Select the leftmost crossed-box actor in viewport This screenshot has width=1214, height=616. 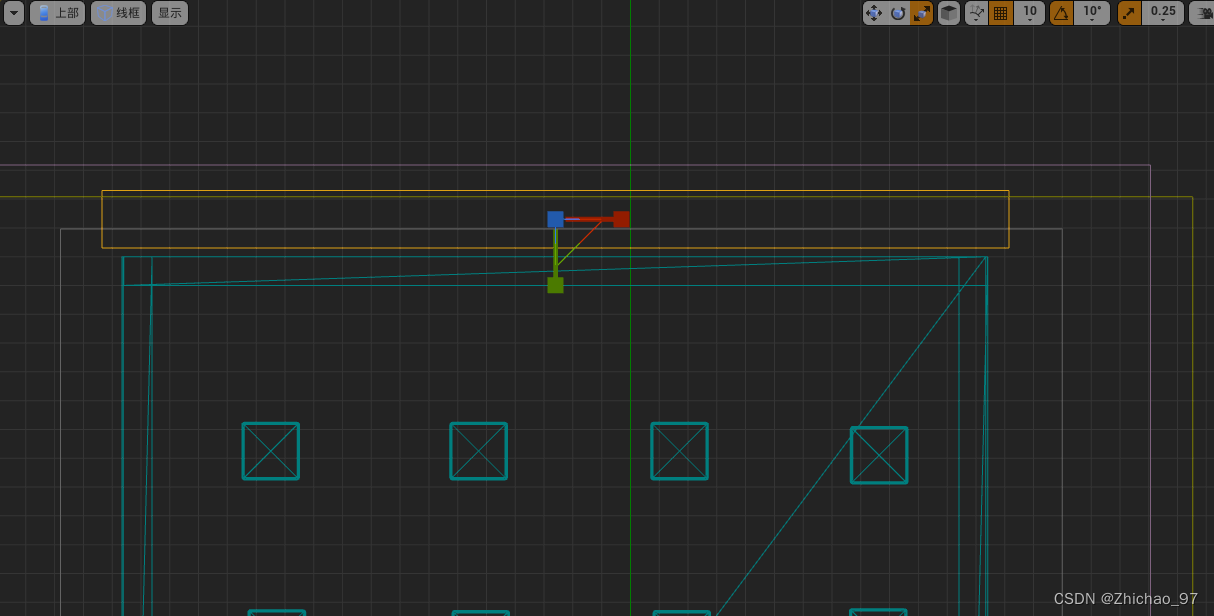pos(271,451)
